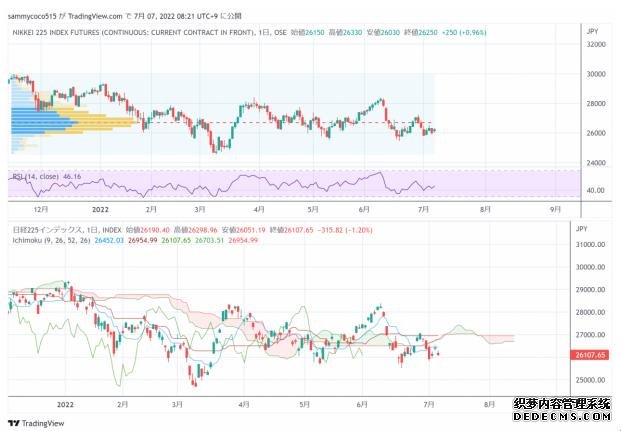
Task: Click the index close value 終値26107.65 in the legend
Action: 292,230
